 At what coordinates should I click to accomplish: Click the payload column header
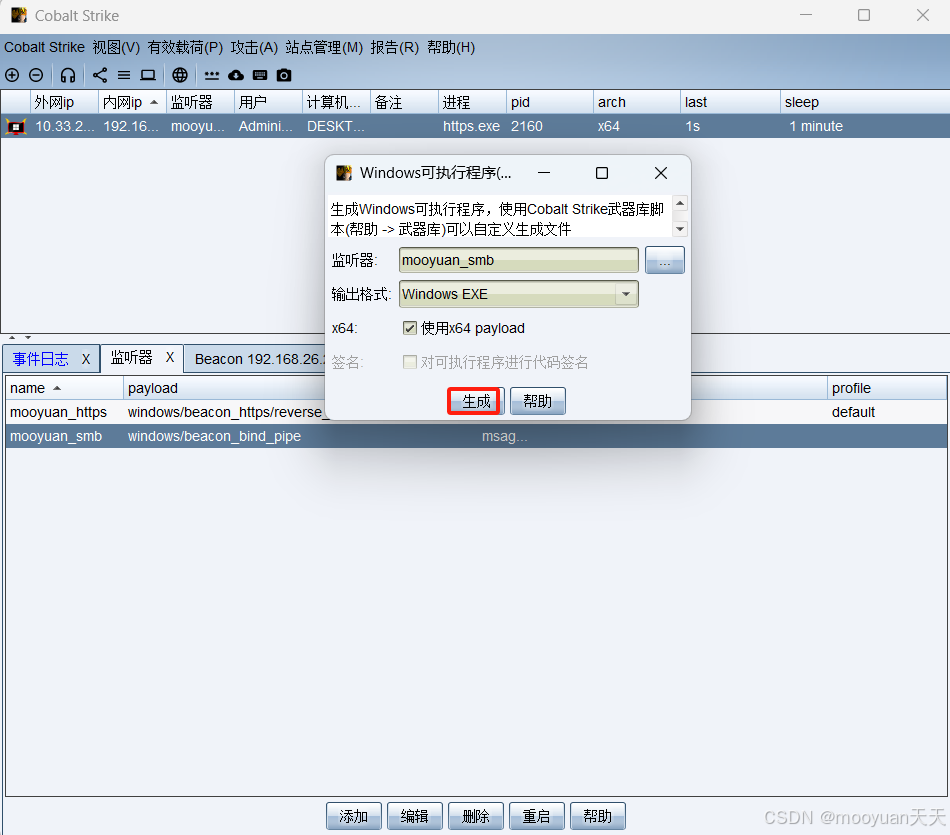pyautogui.click(x=224, y=388)
